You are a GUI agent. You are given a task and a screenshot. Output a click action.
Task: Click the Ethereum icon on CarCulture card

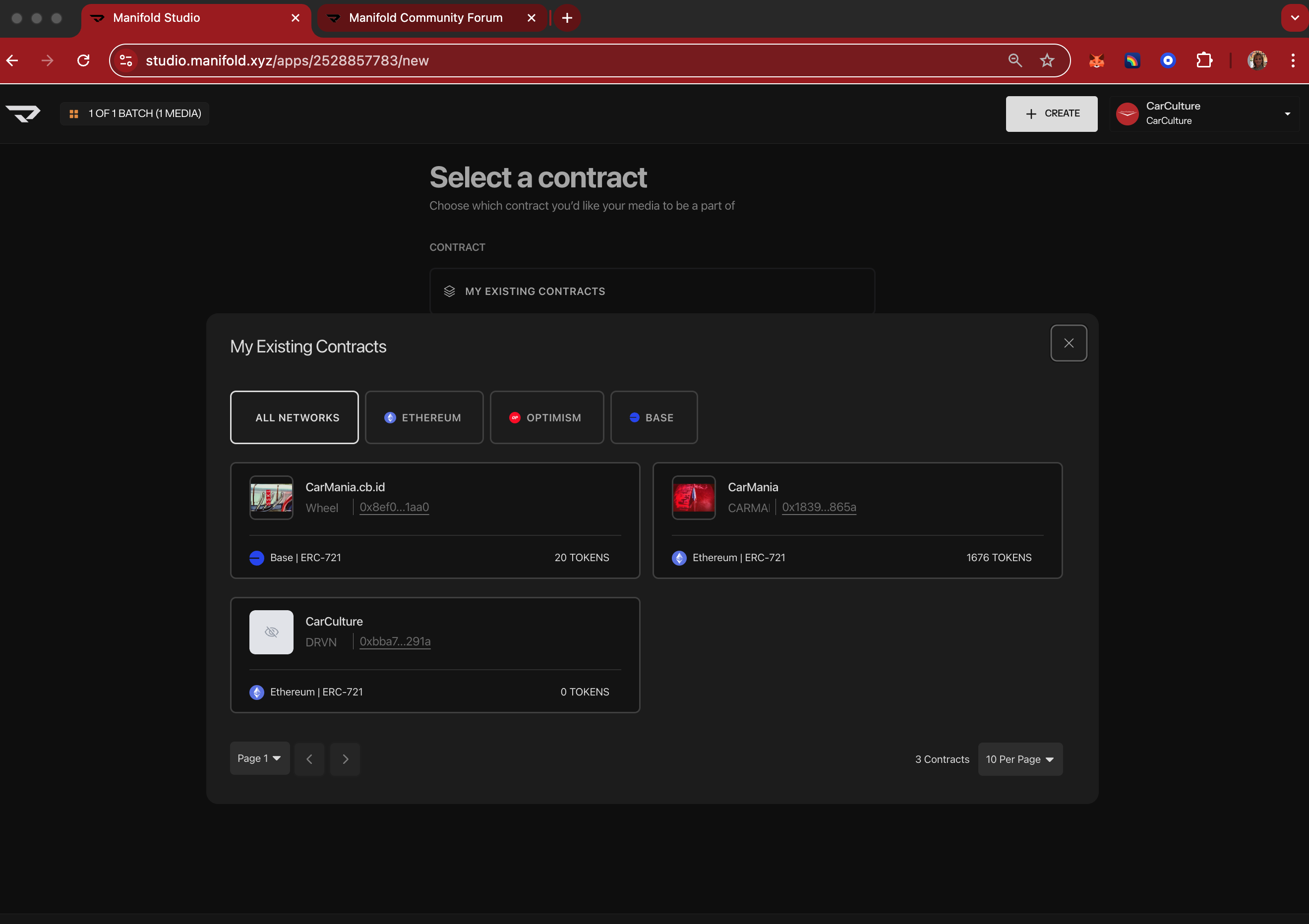256,692
